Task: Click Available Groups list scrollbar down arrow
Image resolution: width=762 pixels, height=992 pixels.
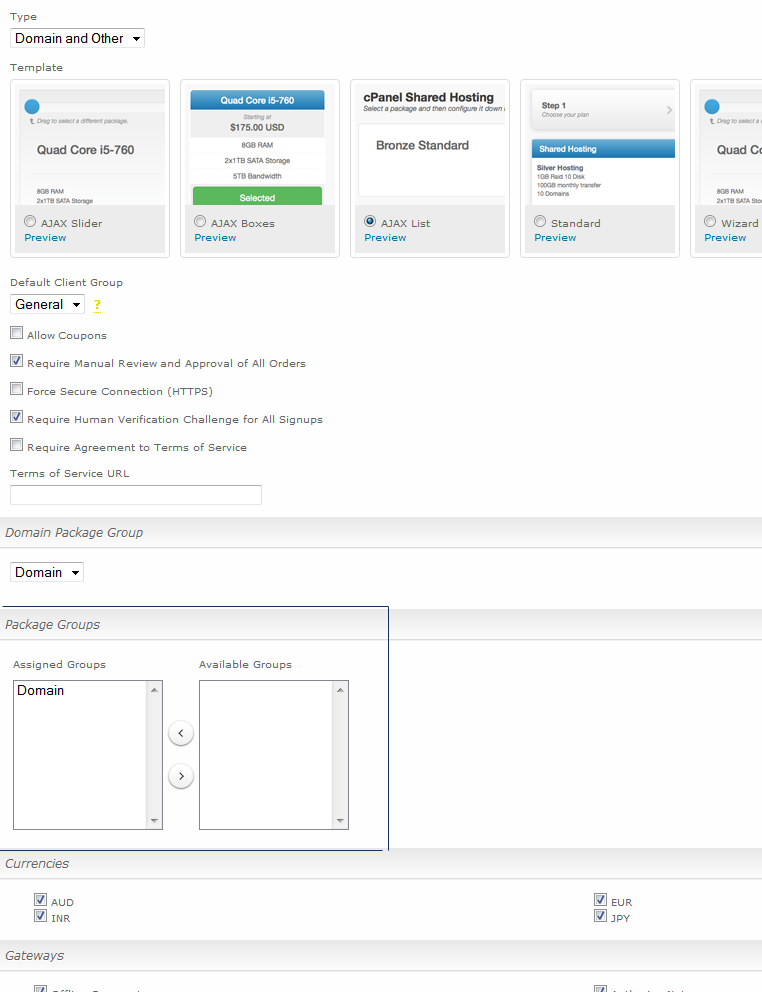Action: [x=340, y=821]
